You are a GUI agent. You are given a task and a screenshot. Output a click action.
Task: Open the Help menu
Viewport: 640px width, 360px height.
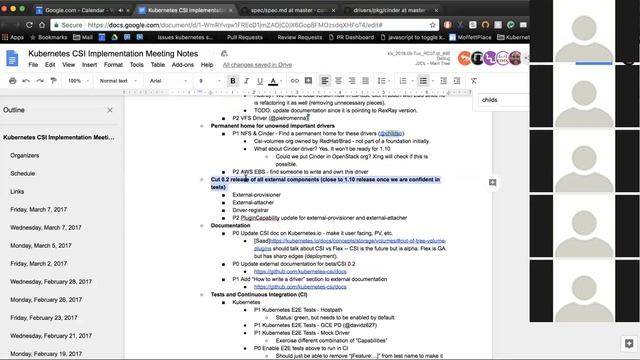(x=207, y=65)
